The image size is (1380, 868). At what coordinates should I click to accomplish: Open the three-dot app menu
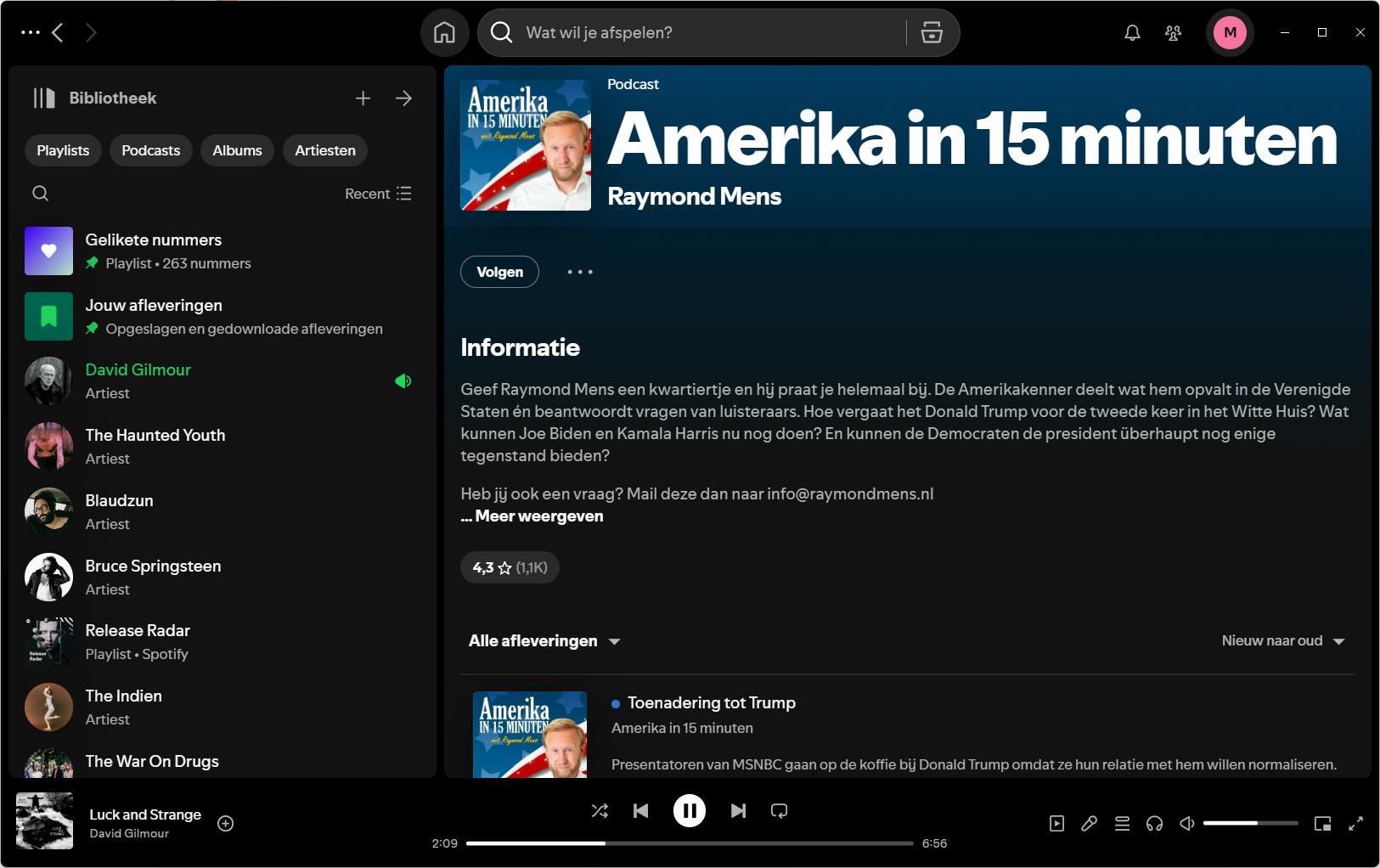click(x=31, y=32)
